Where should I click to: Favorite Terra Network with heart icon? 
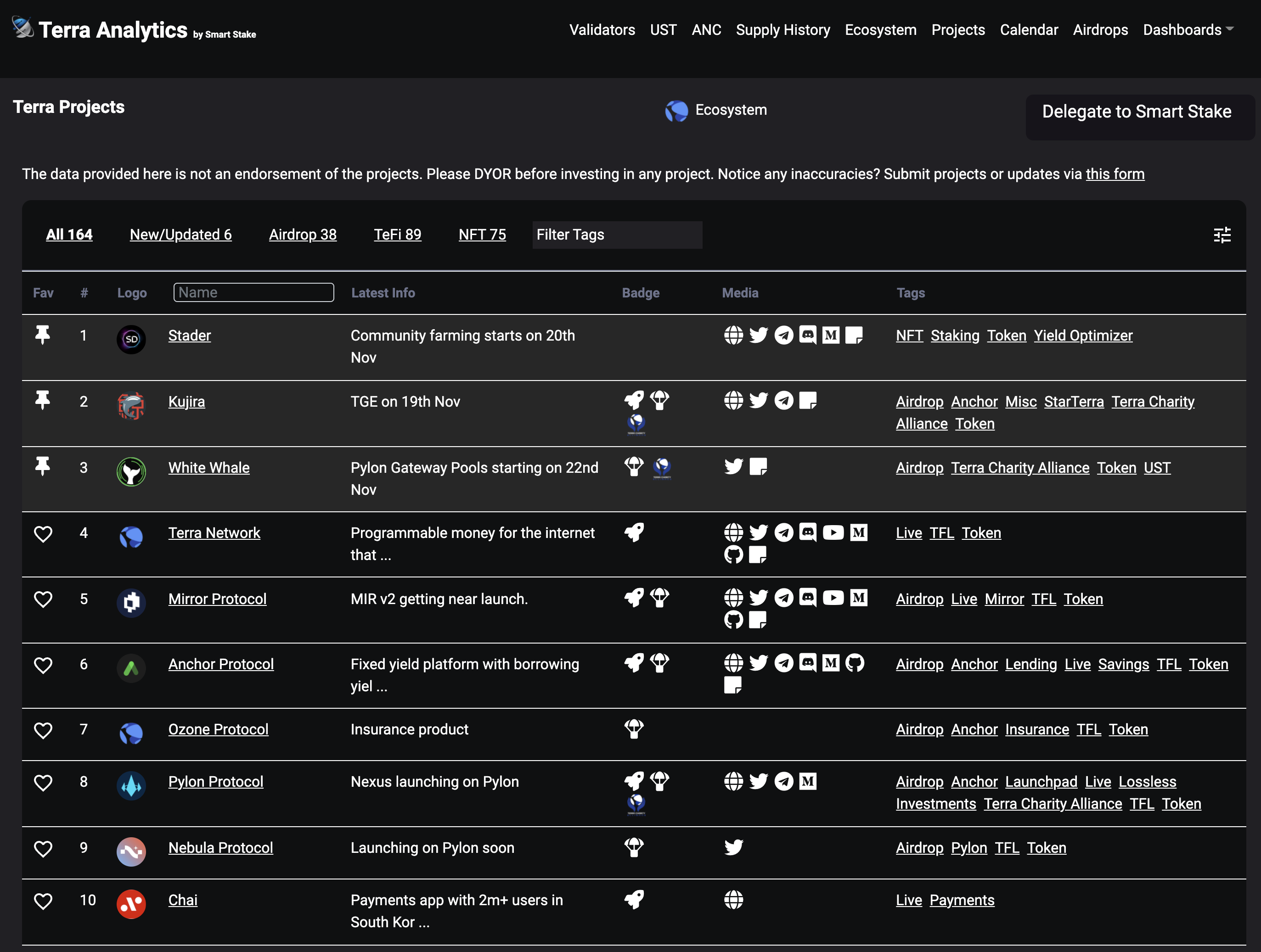pyautogui.click(x=43, y=534)
